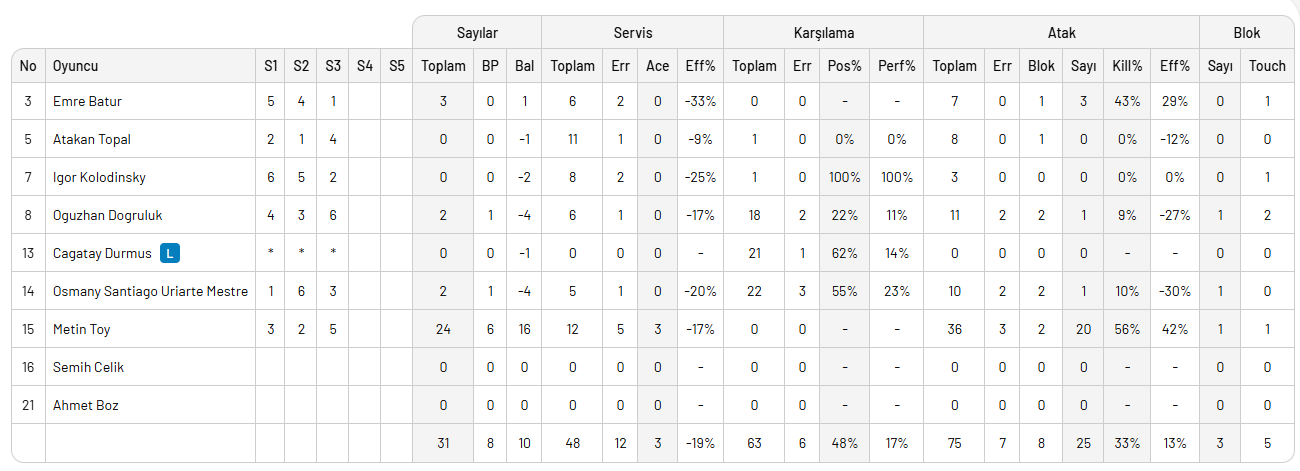The image size is (1300, 471).
Task: Click the libero 'L' badge icon
Action: [x=170, y=254]
